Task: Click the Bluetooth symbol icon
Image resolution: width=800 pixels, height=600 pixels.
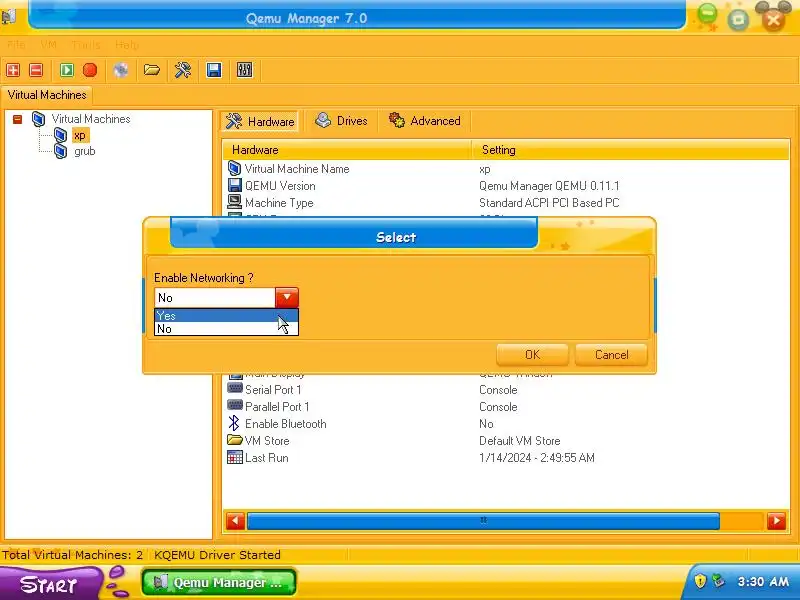Action: 234,423
